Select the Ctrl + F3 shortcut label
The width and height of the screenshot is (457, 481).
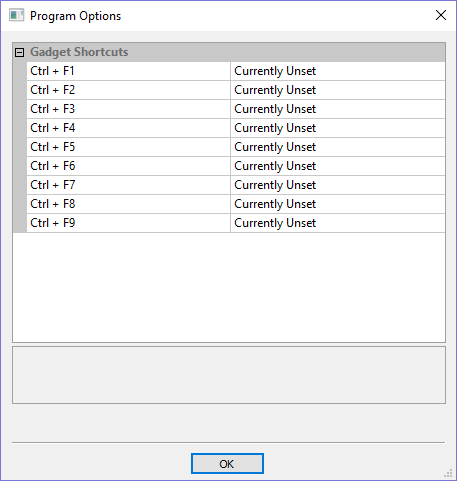[x=53, y=109]
